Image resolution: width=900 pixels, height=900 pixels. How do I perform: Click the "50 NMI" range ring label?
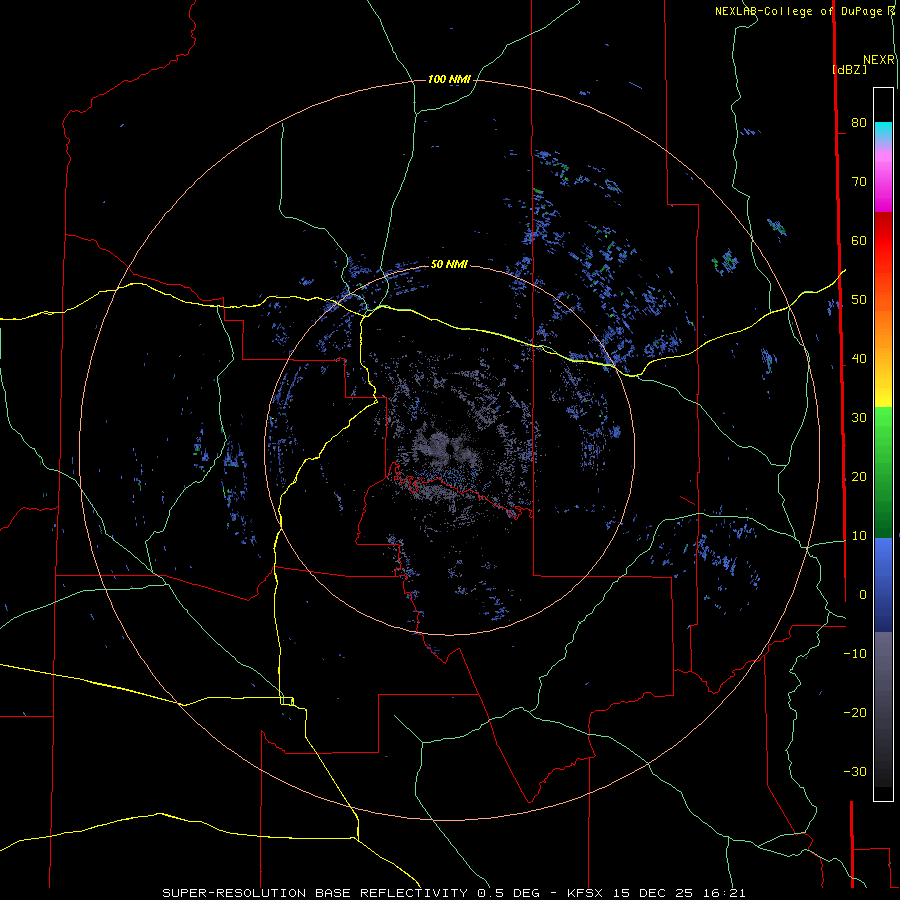click(x=449, y=264)
